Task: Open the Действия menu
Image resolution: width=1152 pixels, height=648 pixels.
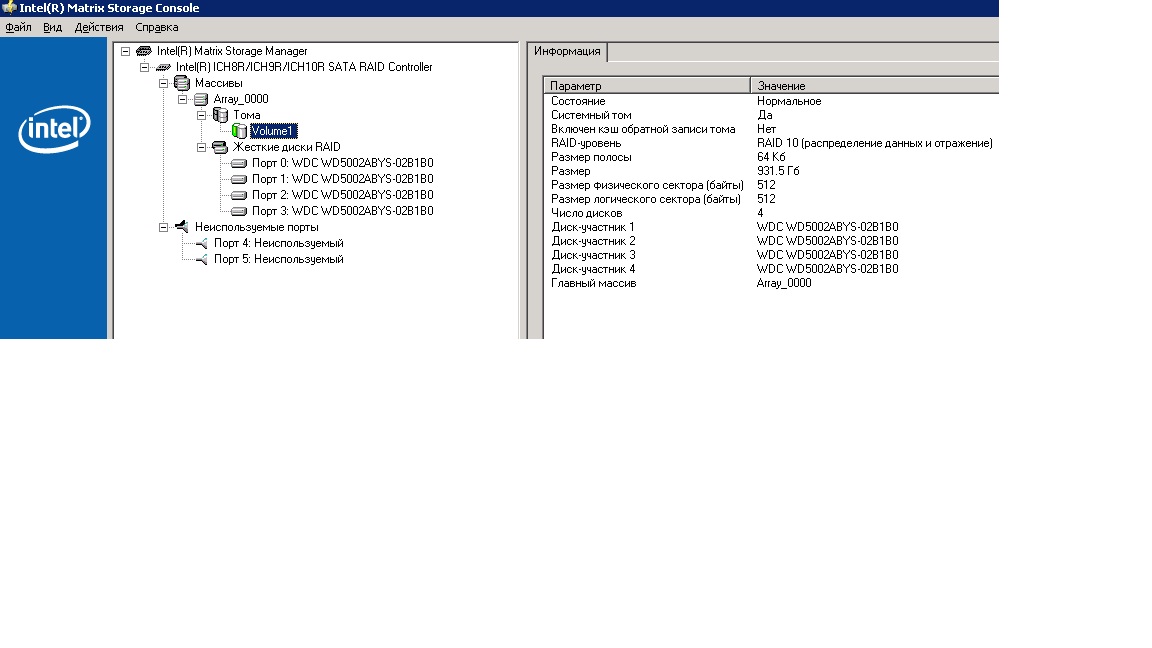Action: tap(99, 27)
